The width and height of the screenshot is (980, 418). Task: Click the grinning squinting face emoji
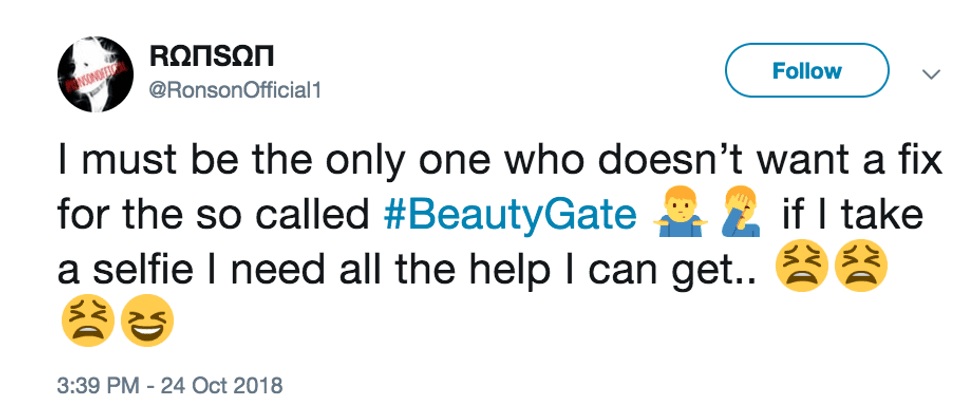(x=146, y=322)
